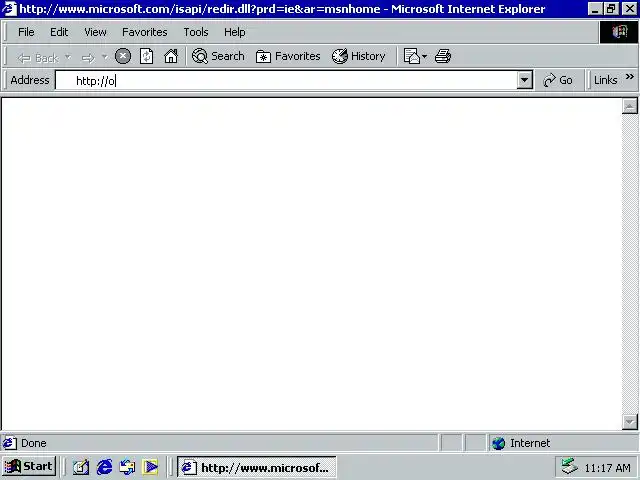The height and width of the screenshot is (480, 640).
Task: Click the page icon beside Done status
Action: (x=10, y=443)
